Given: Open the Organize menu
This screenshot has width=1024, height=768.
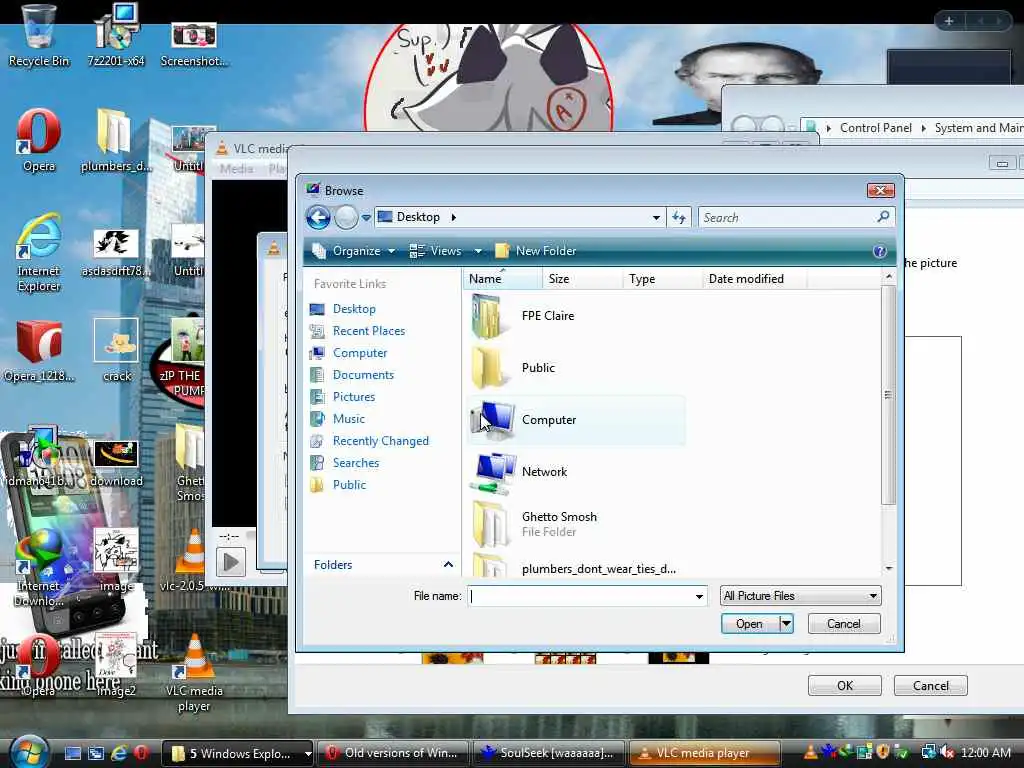Looking at the screenshot, I should (x=354, y=251).
